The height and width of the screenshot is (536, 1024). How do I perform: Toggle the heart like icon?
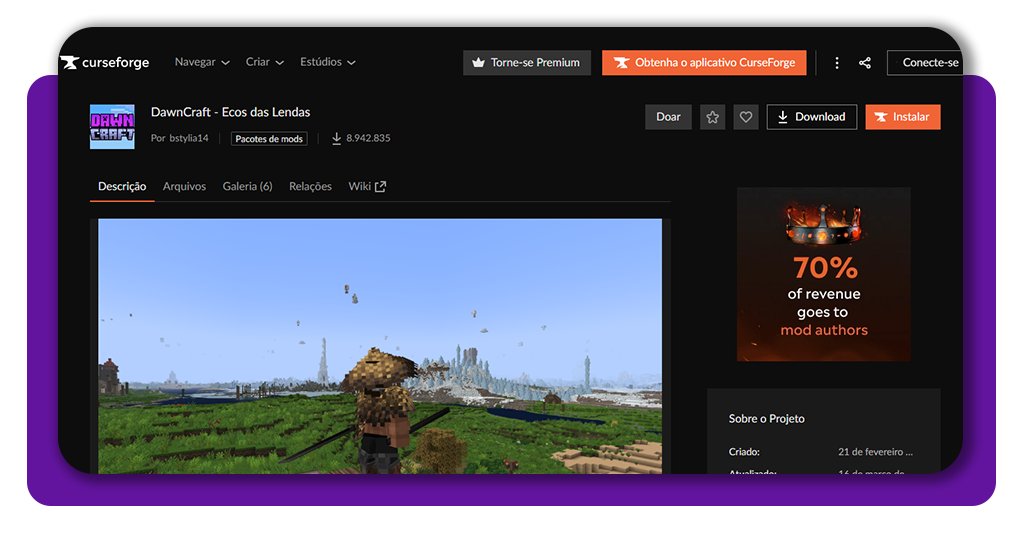point(746,117)
